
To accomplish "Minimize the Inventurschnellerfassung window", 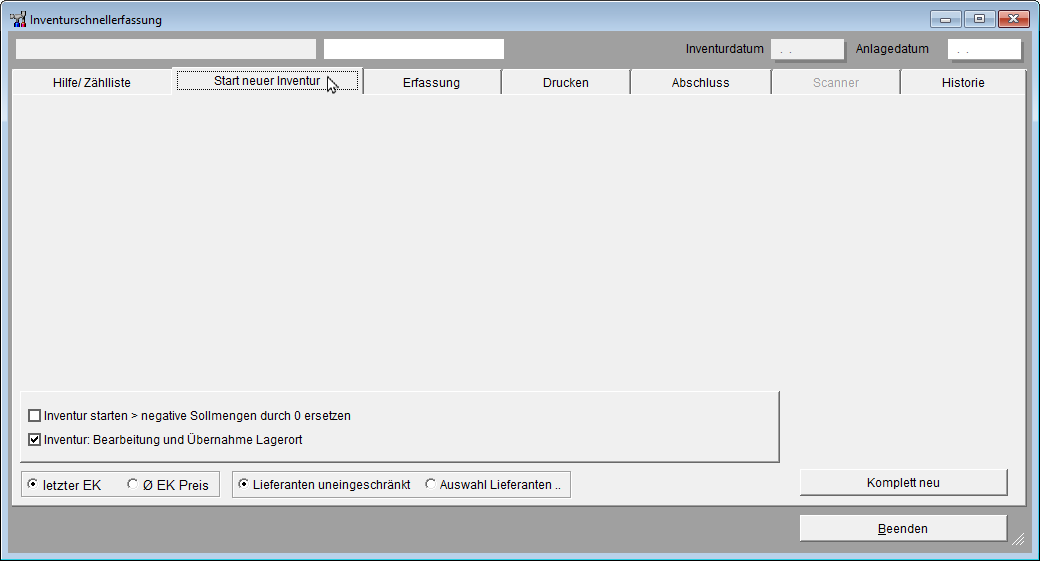I will [946, 19].
